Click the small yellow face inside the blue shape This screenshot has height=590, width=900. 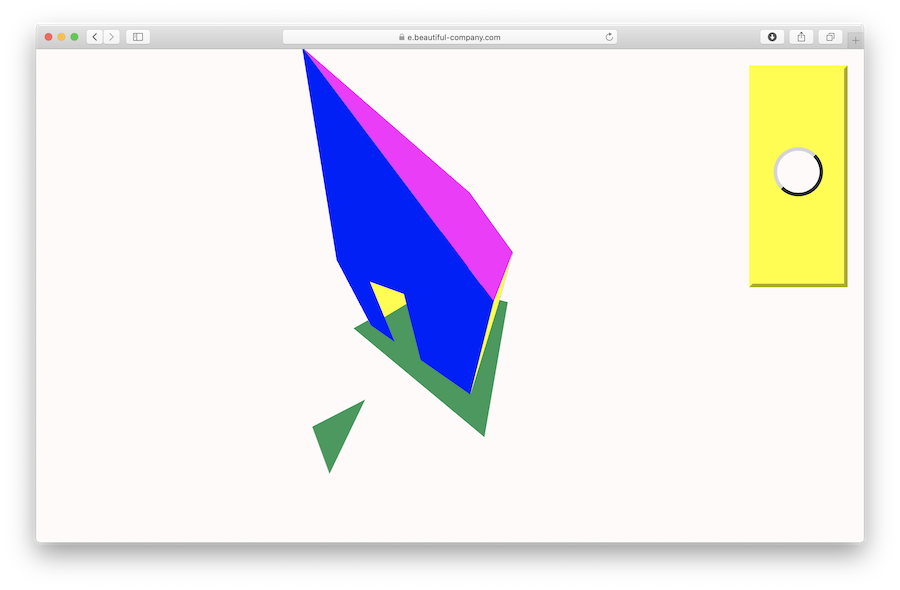pos(390,300)
